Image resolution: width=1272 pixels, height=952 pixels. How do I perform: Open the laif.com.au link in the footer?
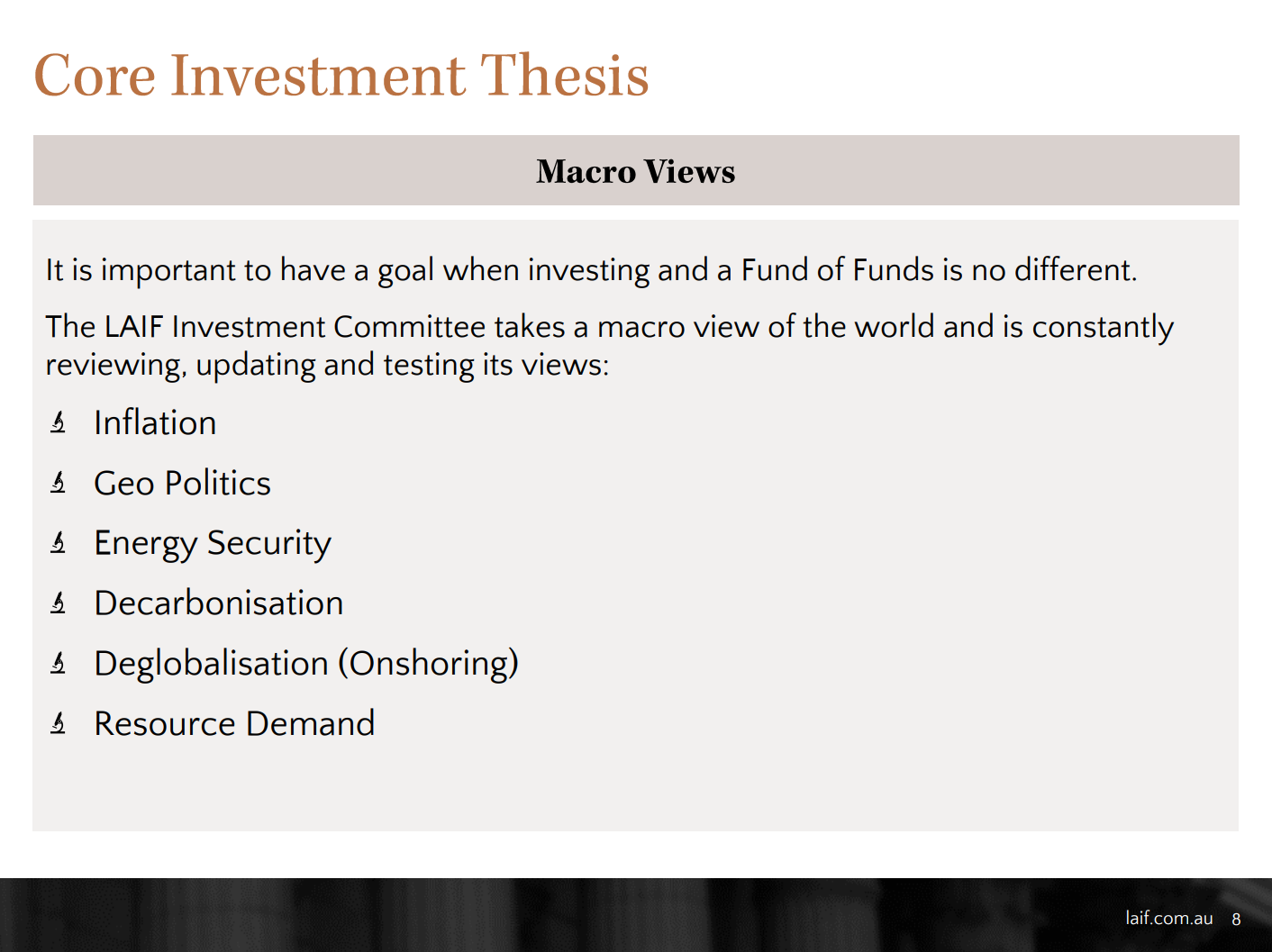(1168, 918)
